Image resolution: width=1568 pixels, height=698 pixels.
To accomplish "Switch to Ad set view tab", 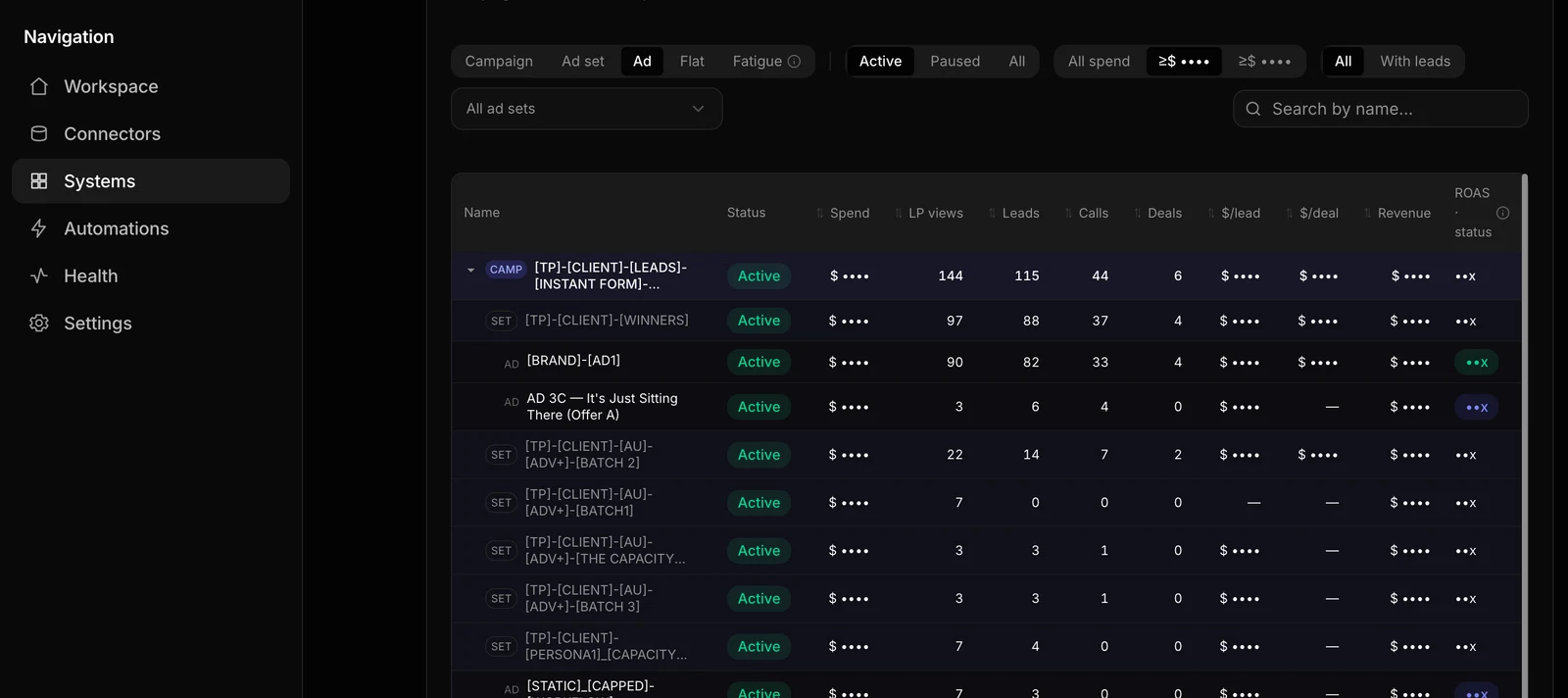I will coord(582,61).
